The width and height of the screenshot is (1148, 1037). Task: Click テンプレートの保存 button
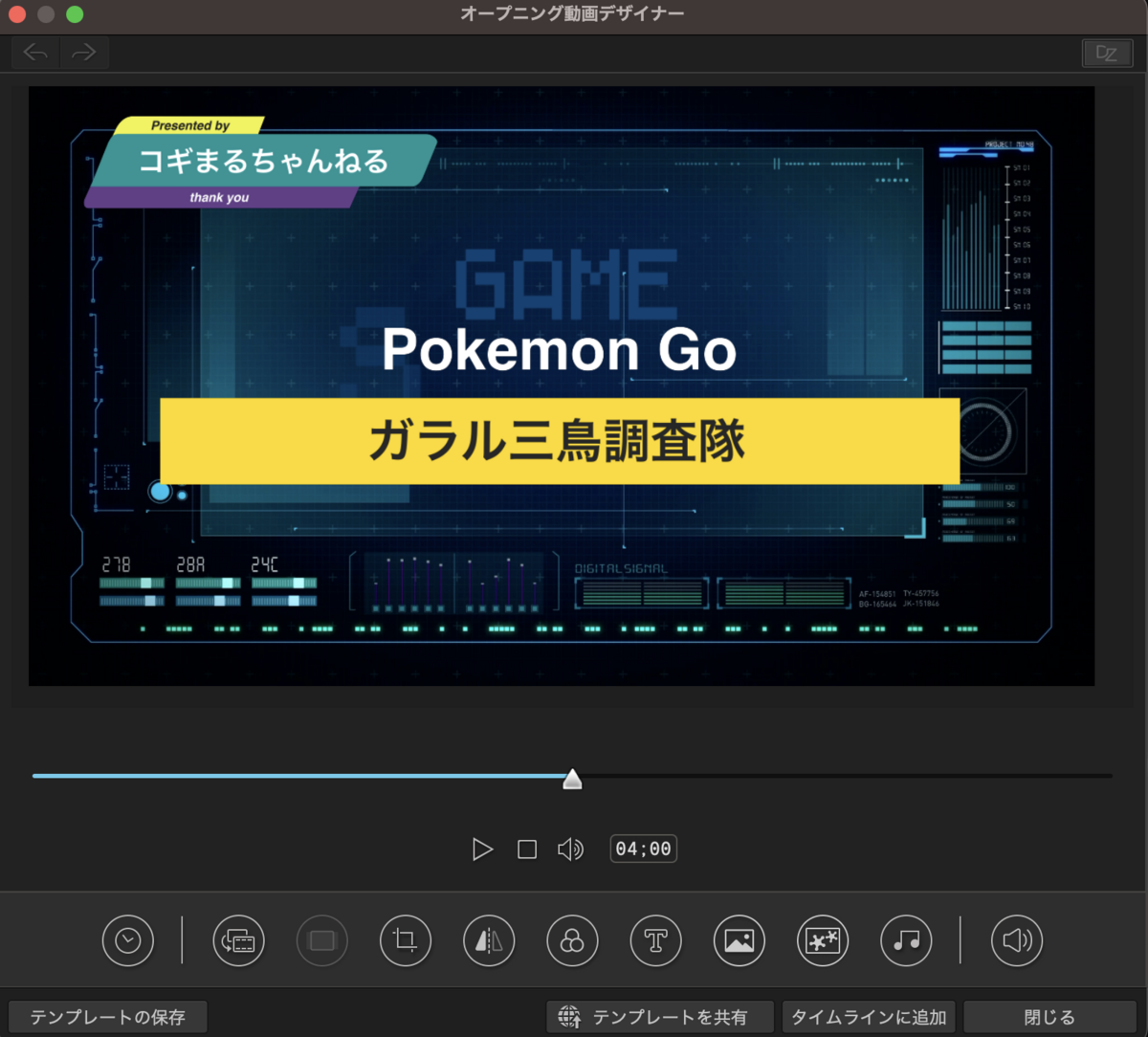[x=107, y=1017]
